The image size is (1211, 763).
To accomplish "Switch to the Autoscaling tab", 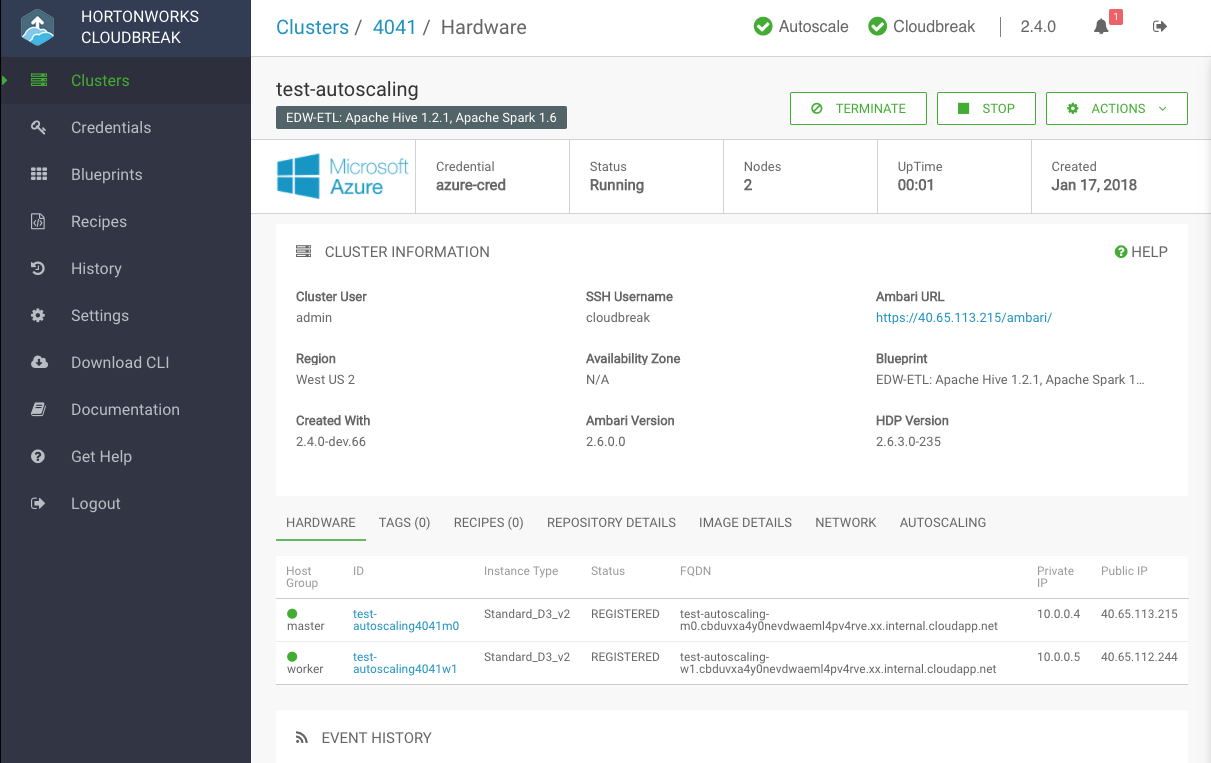I will coord(942,523).
